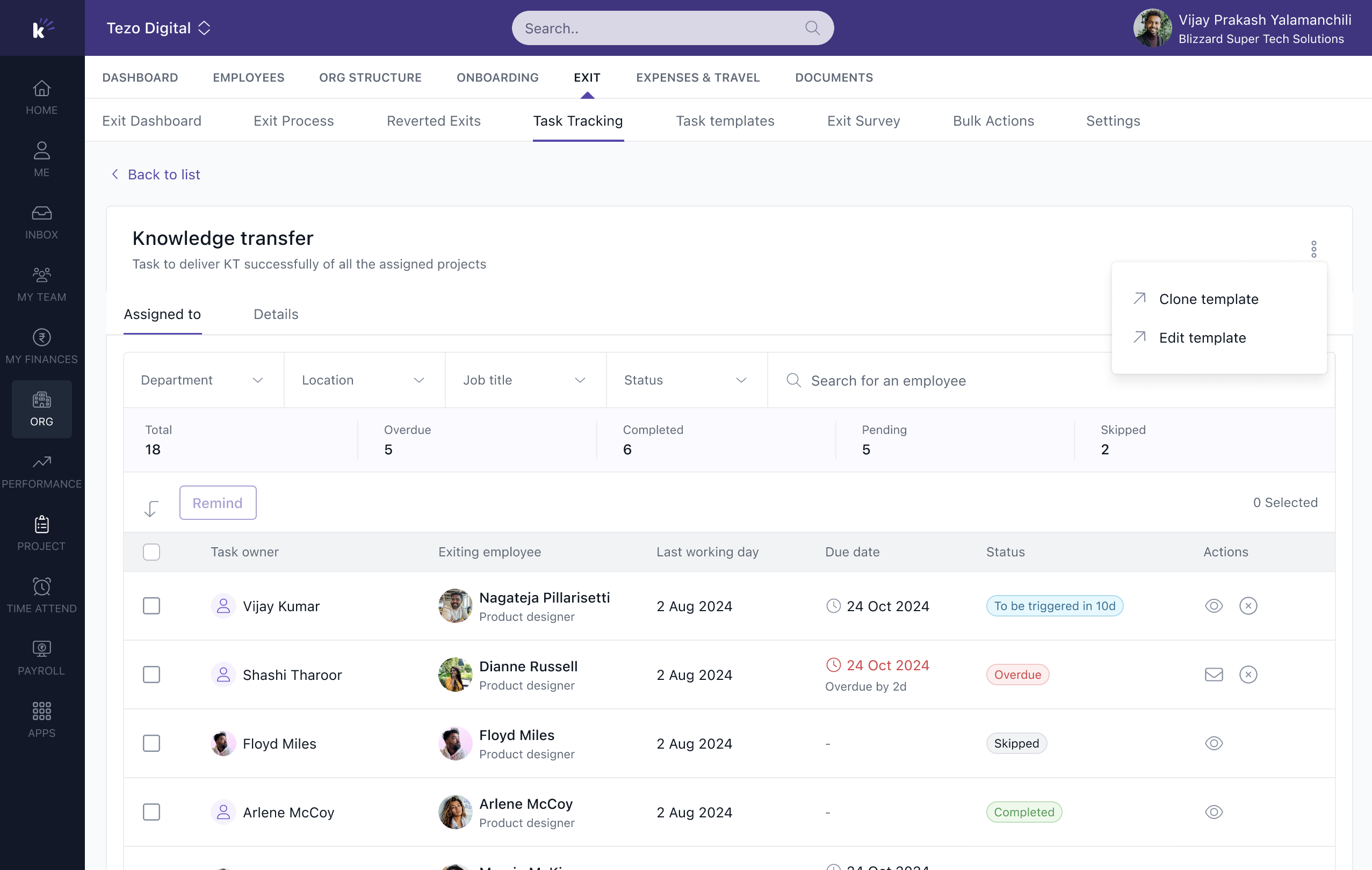Cancel Nagateja Pillarisetti's task with X icon
The height and width of the screenshot is (870, 1372).
tap(1248, 606)
